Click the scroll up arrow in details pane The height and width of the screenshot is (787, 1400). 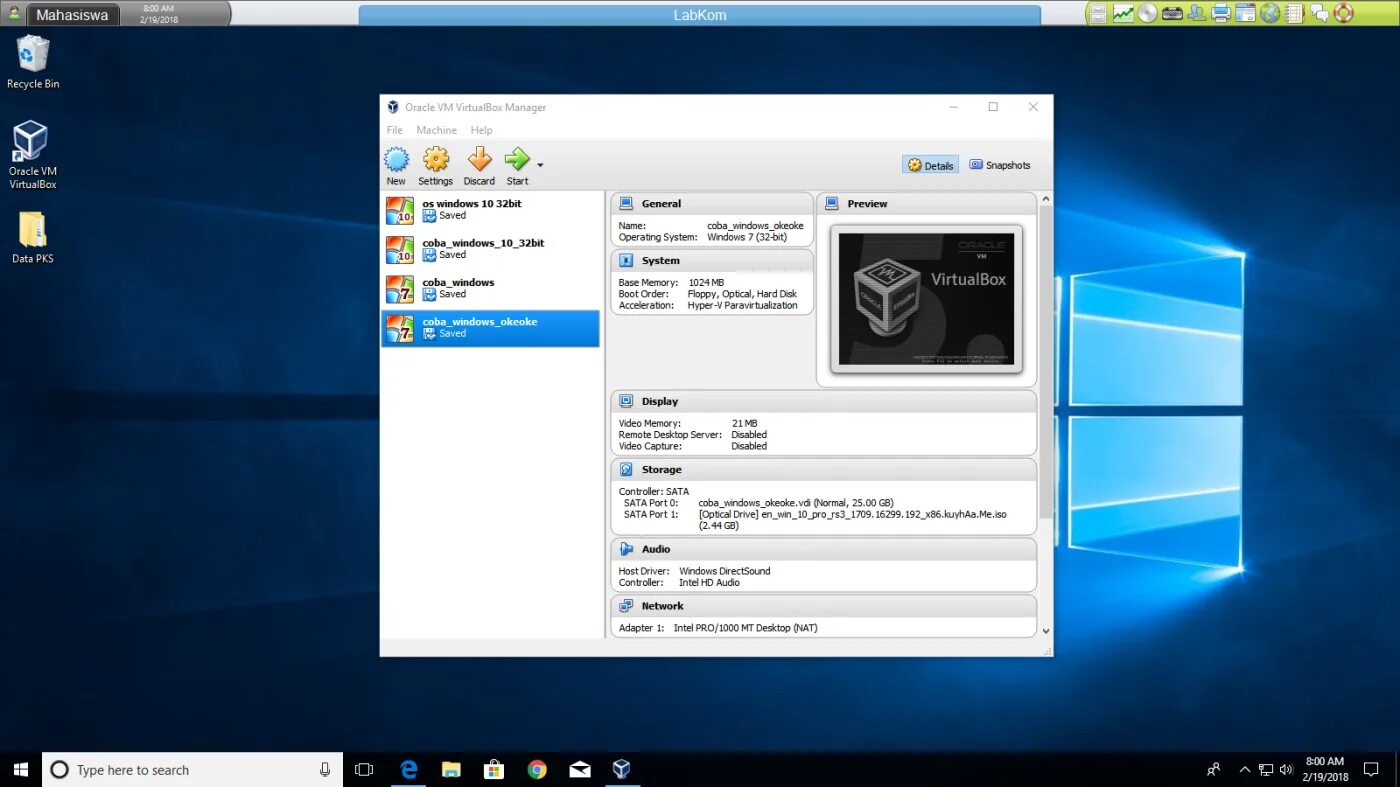point(1046,198)
